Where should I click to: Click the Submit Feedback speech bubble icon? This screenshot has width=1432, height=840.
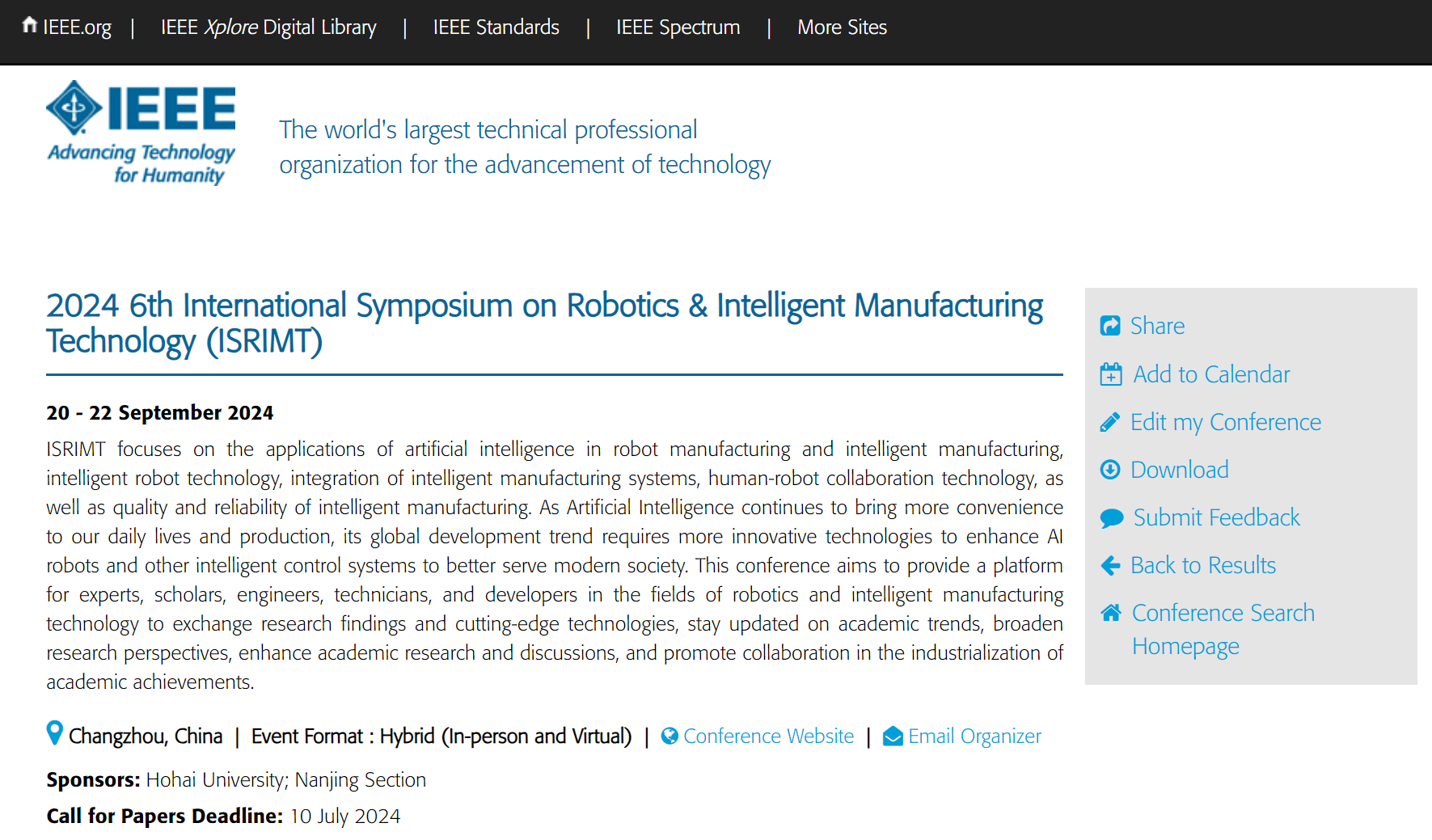point(1112,517)
